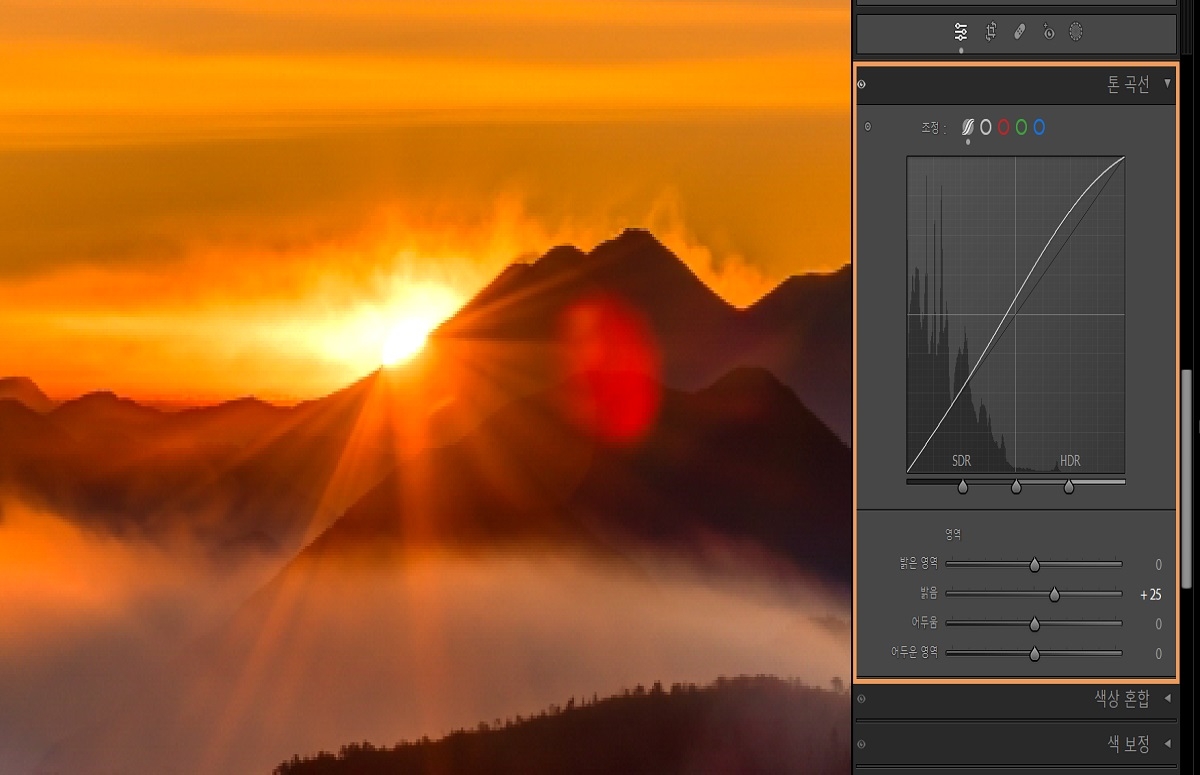Screen dimensions: 1200x775
Task: Collapse the 톤 곡선 panel triangle
Action: [x=1167, y=84]
